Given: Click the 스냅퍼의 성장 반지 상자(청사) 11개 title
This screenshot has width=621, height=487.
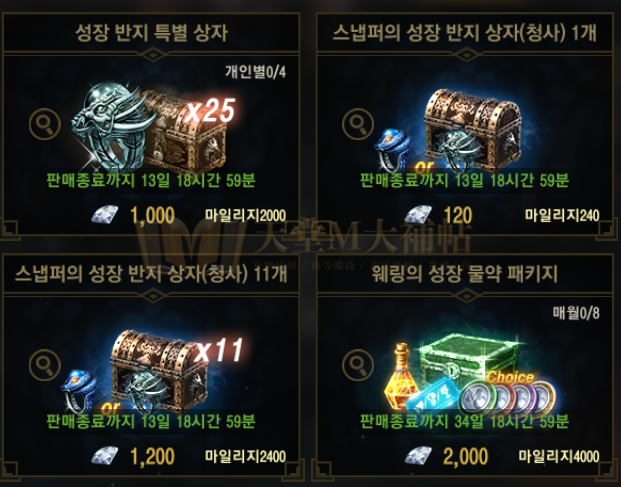Looking at the screenshot, I should [151, 273].
